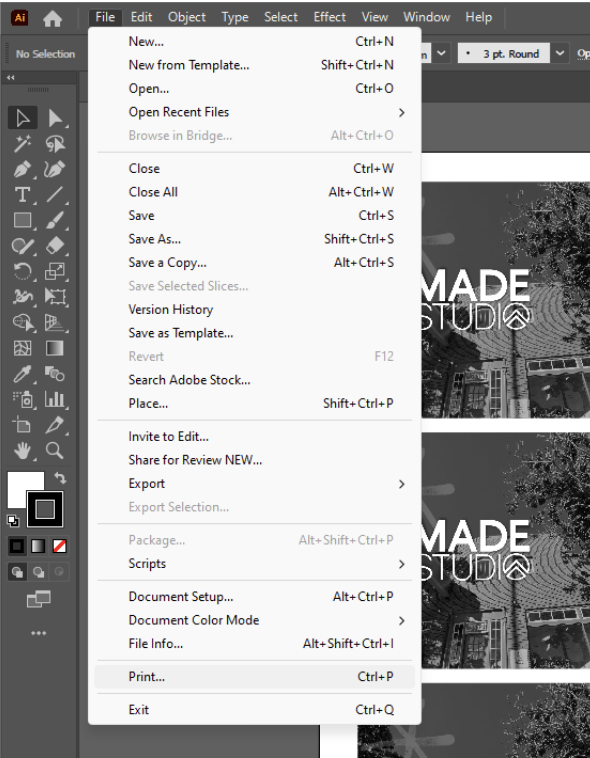Expand the Scripts submenu
The image size is (590, 758).
click(x=254, y=564)
